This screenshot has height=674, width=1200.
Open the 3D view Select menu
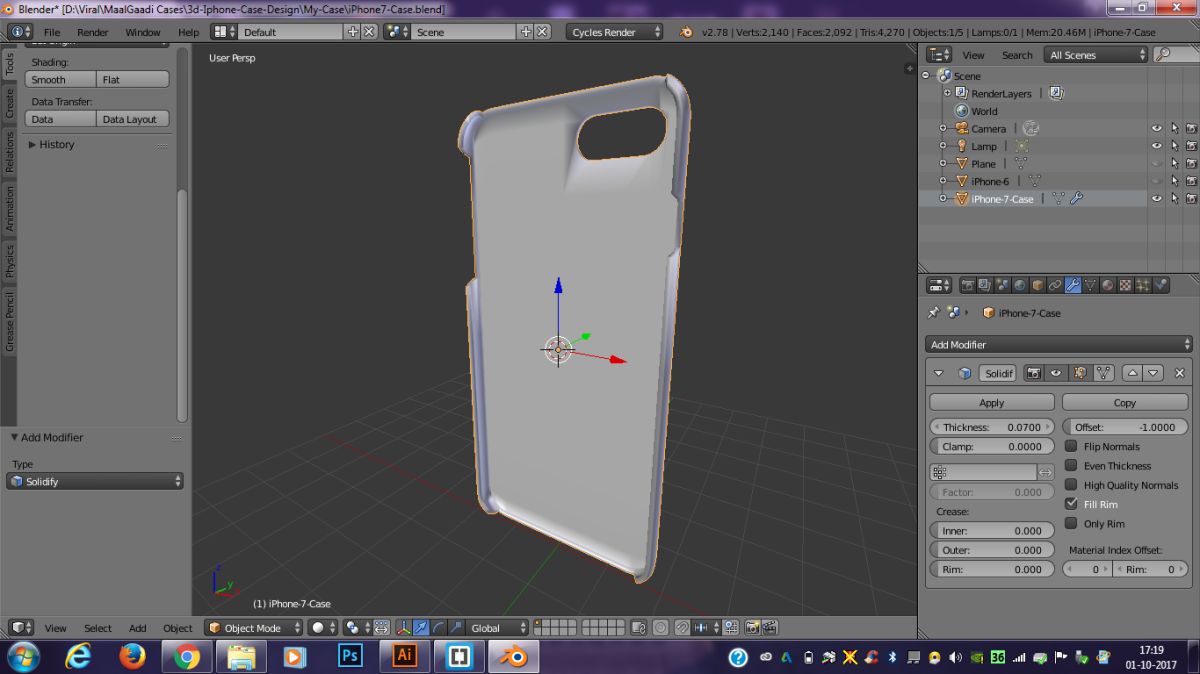[98, 628]
